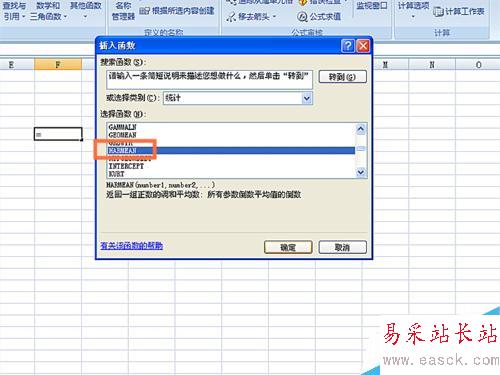The image size is (500, 375).
Task: Open the Lookup & Reference (查找与引用) dropdown
Action: (14, 11)
